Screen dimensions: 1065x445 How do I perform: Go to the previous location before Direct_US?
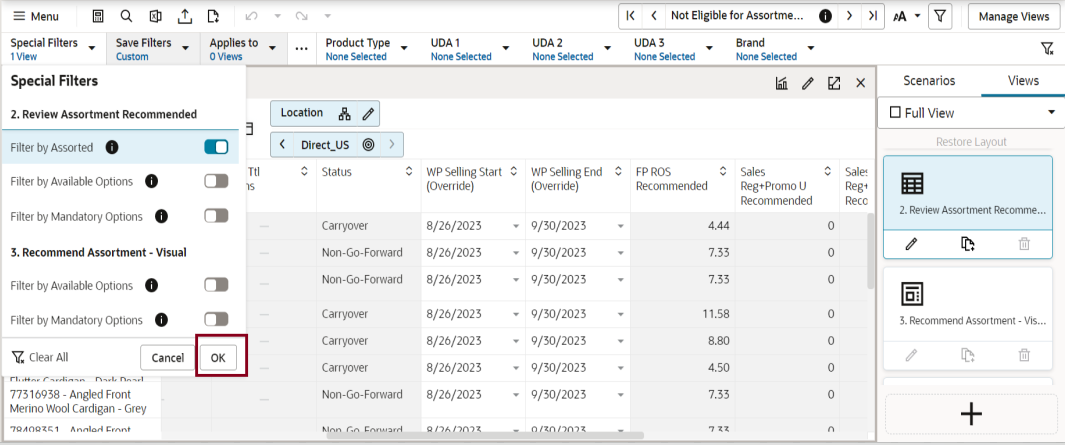282,145
